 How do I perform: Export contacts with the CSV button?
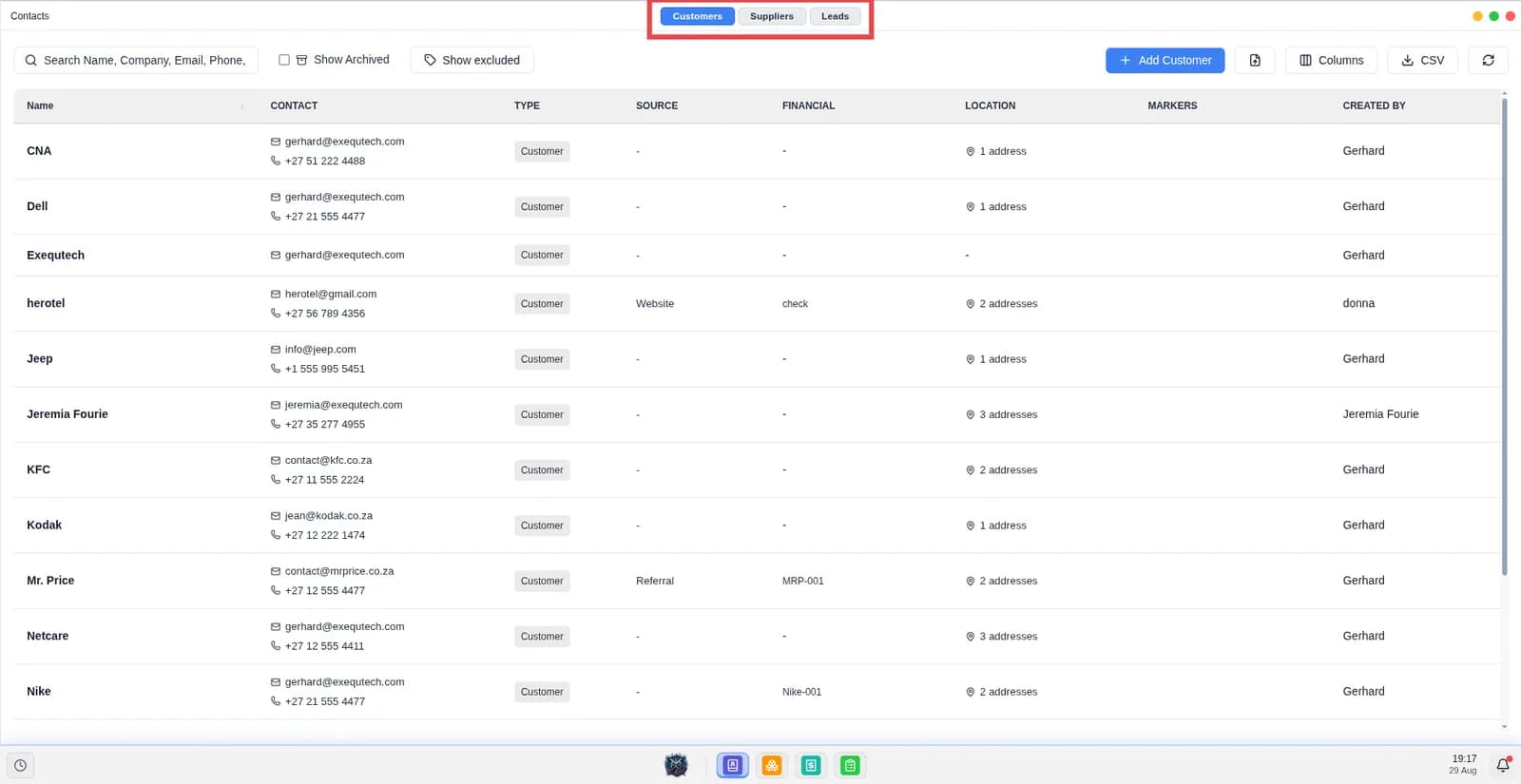(x=1422, y=60)
